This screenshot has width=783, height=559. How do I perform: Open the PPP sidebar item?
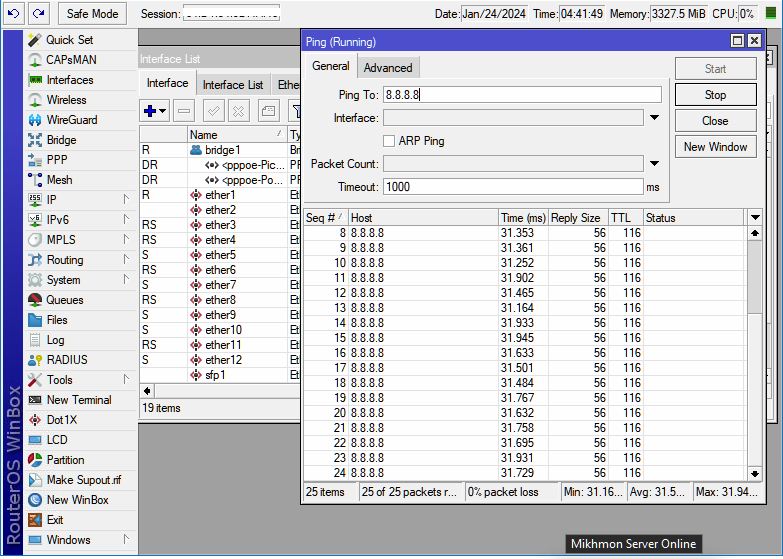56,160
